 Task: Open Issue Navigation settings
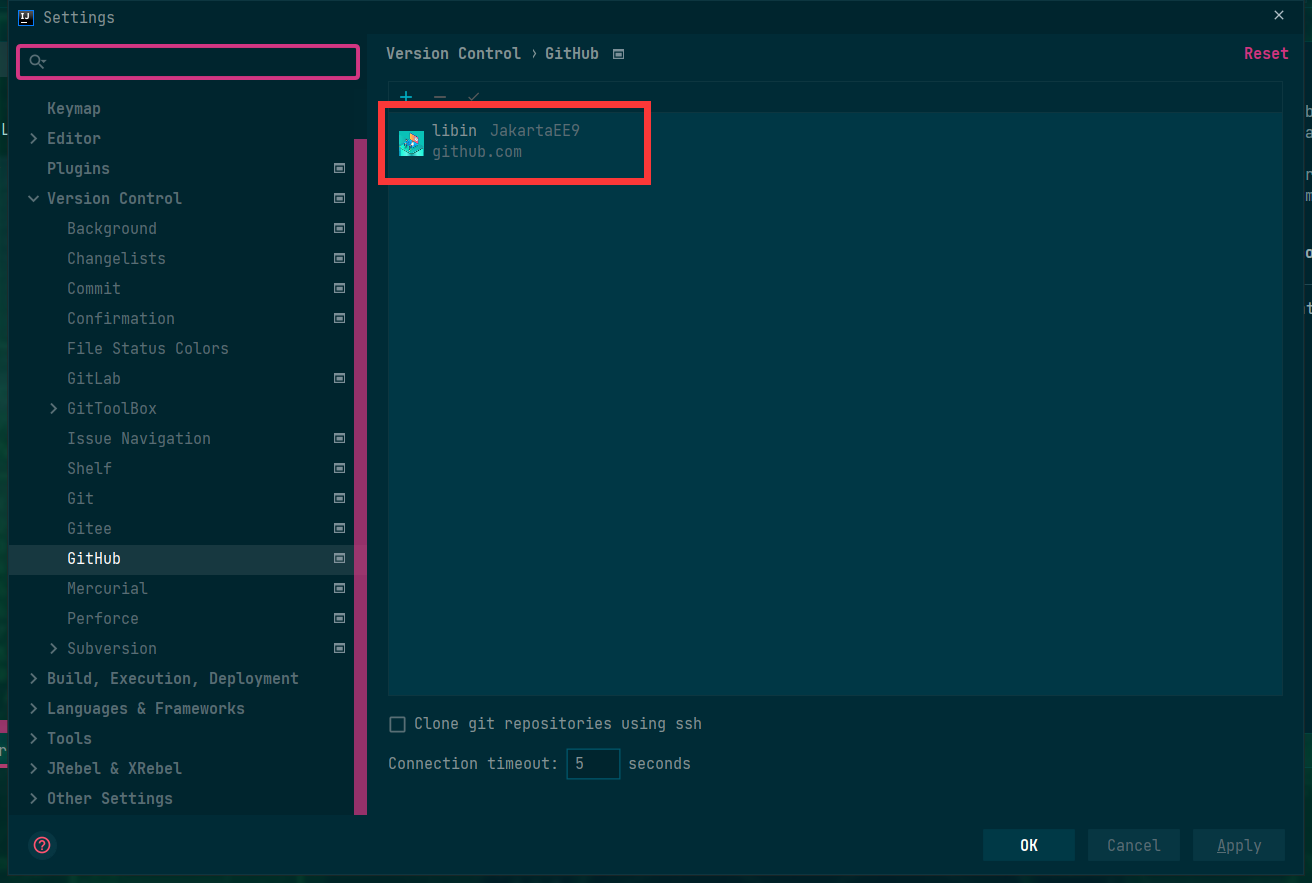pyautogui.click(x=139, y=438)
